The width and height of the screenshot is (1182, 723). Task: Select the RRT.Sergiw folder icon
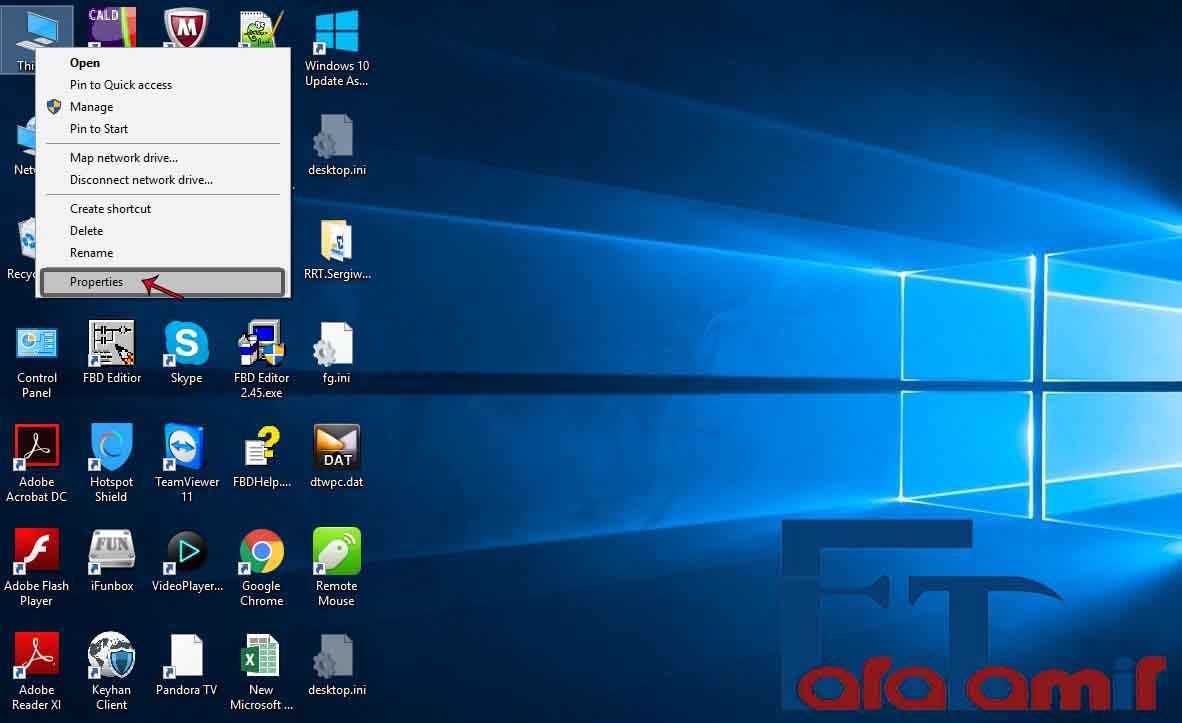(336, 241)
